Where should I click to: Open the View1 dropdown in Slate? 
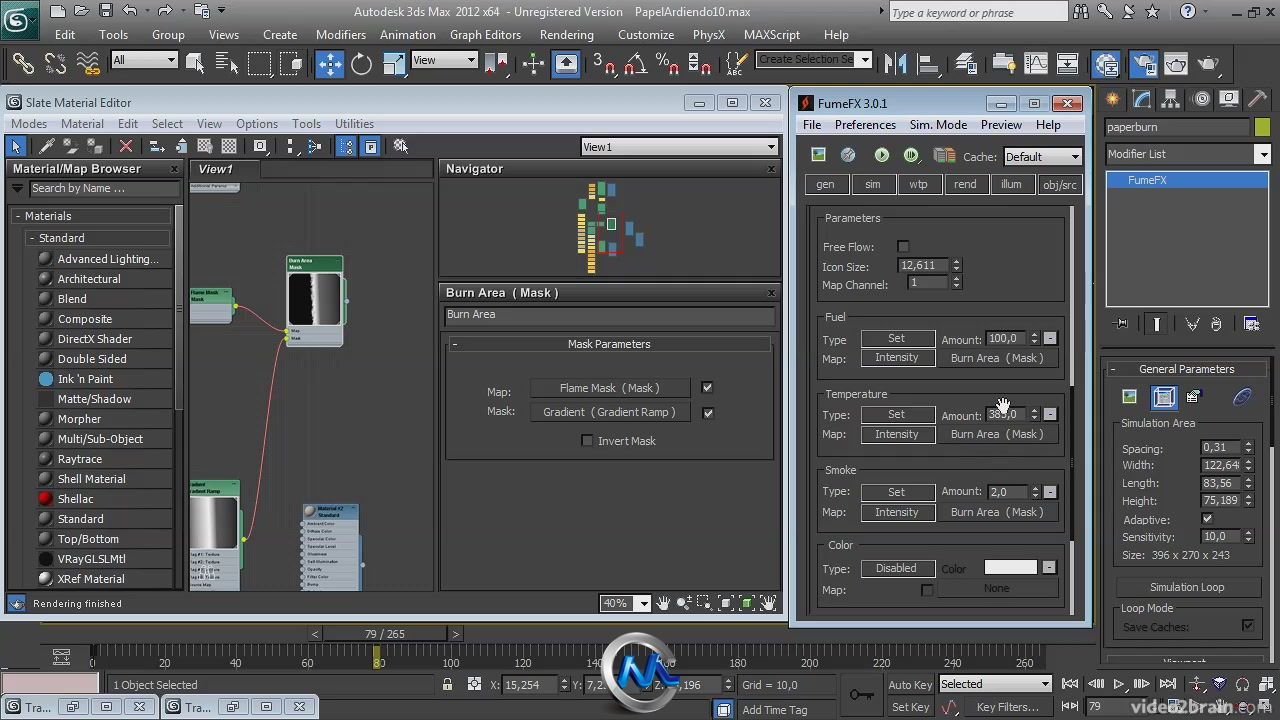[x=679, y=147]
